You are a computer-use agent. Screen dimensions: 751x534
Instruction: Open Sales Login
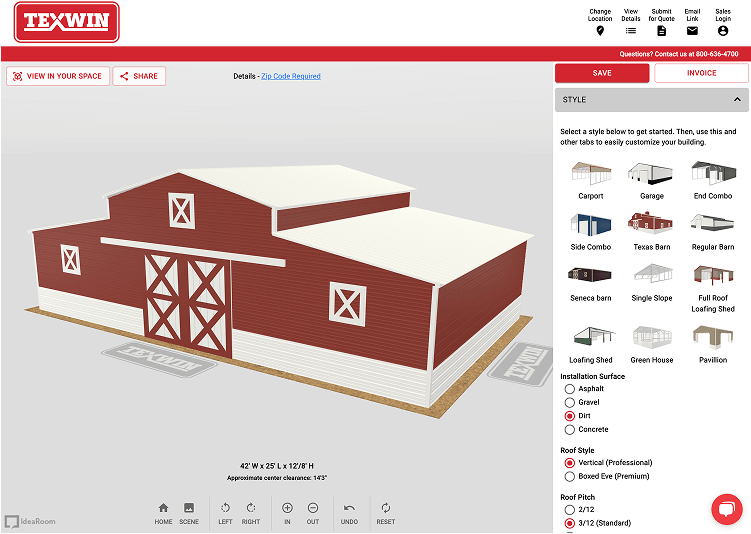[723, 31]
